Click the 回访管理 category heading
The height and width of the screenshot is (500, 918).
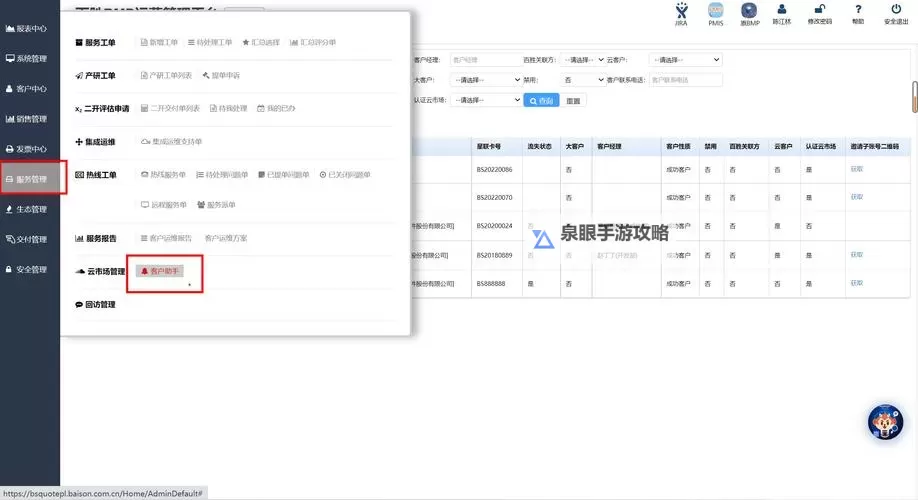(x=95, y=304)
